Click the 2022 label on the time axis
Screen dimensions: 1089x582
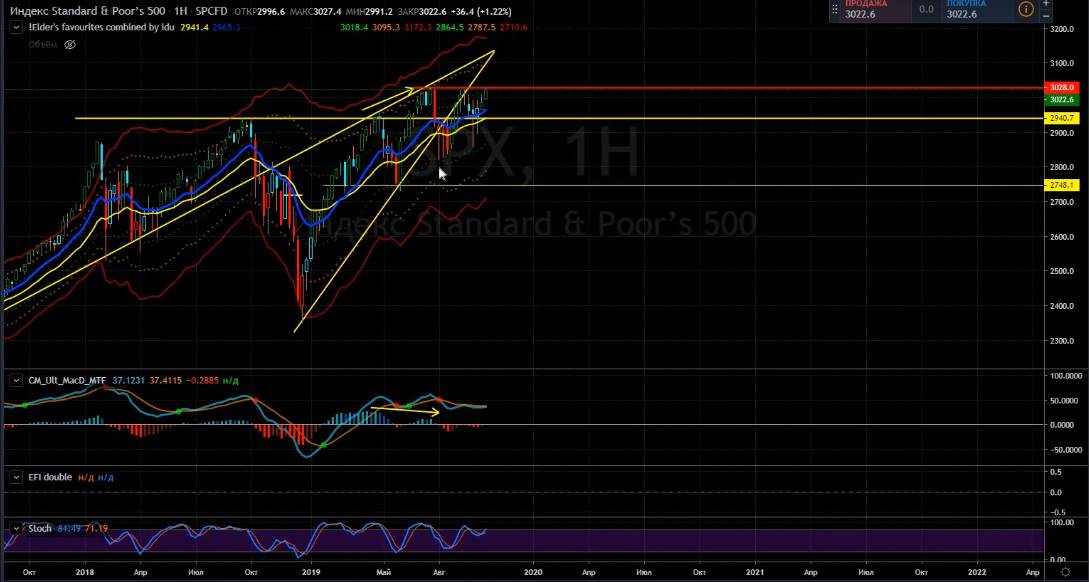[977, 573]
